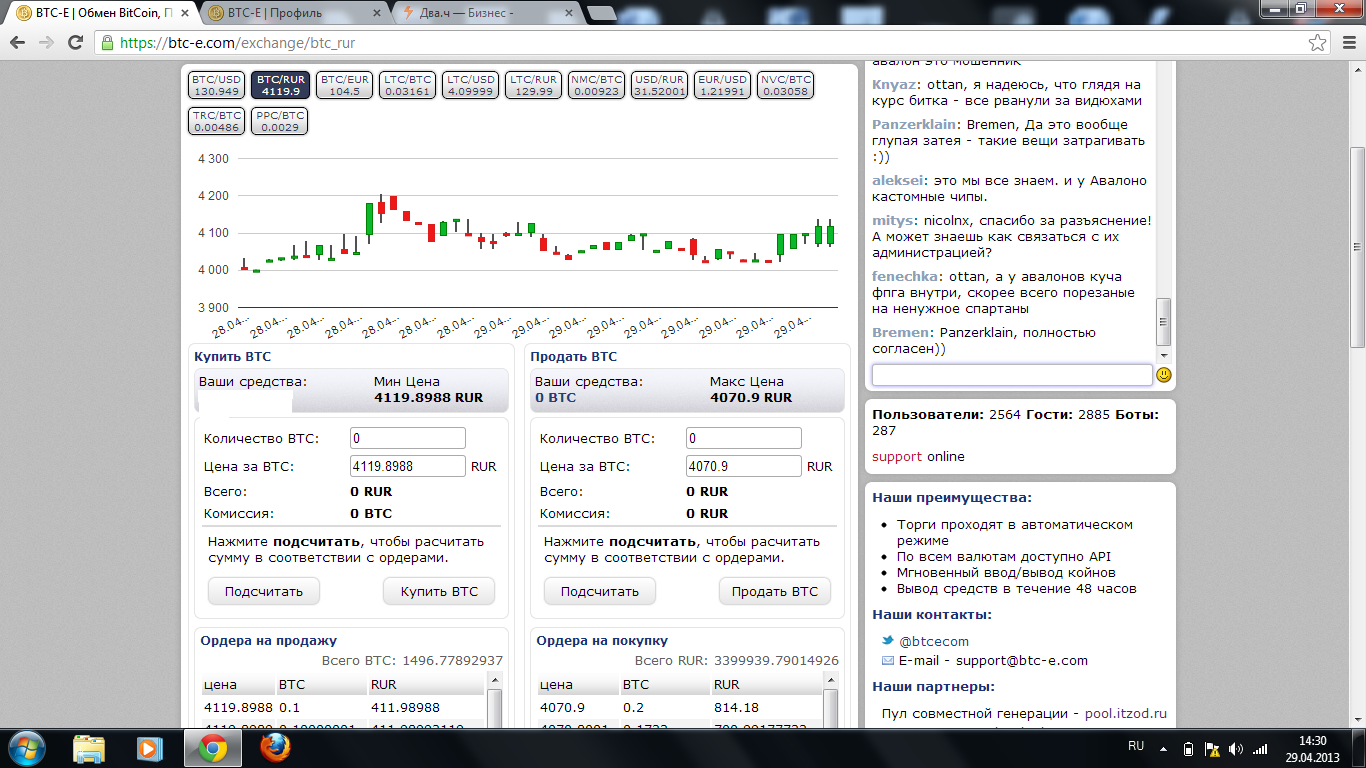1366x768 pixels.
Task: Select the NVC/BTC pair
Action: [786, 85]
